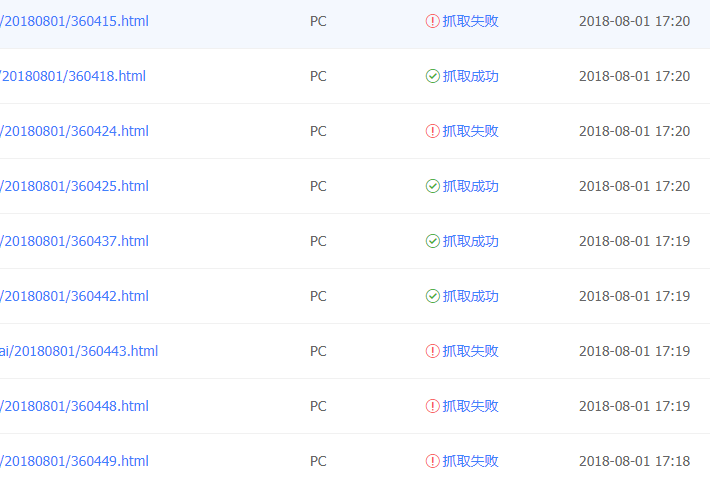Open the 20180801/360437.html URL link

coord(75,241)
